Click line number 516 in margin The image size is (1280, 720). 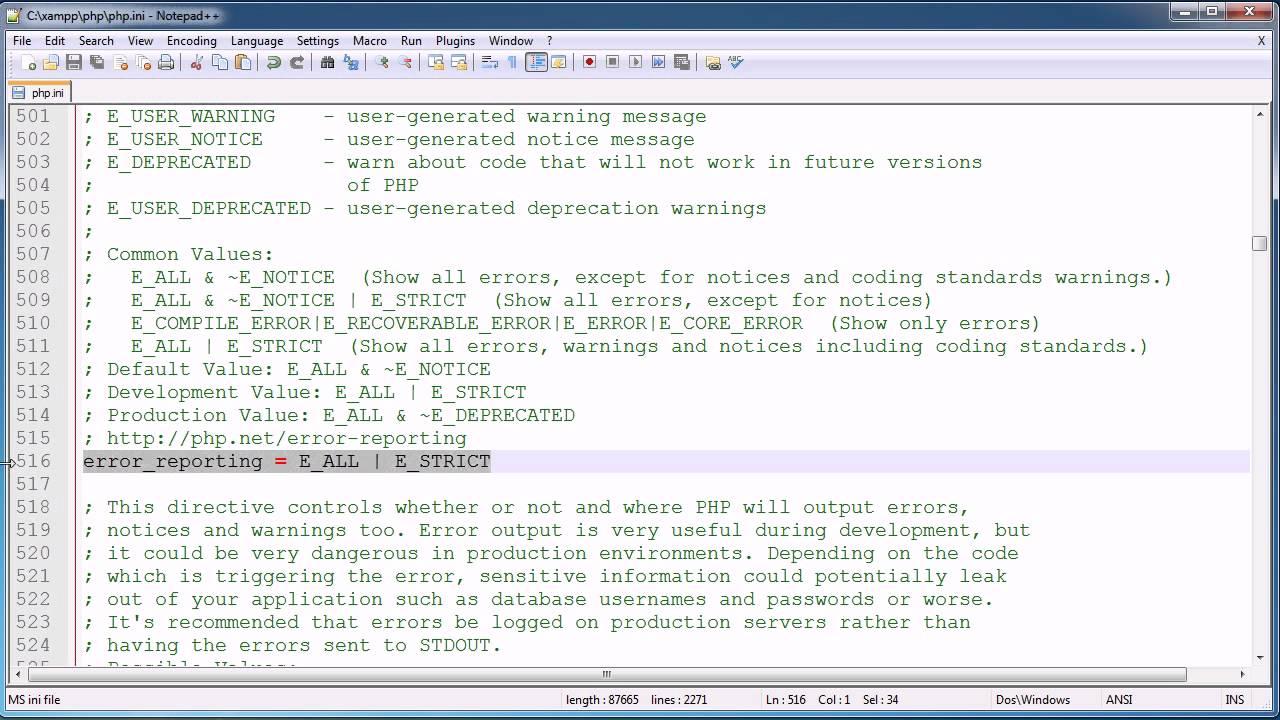pos(33,461)
